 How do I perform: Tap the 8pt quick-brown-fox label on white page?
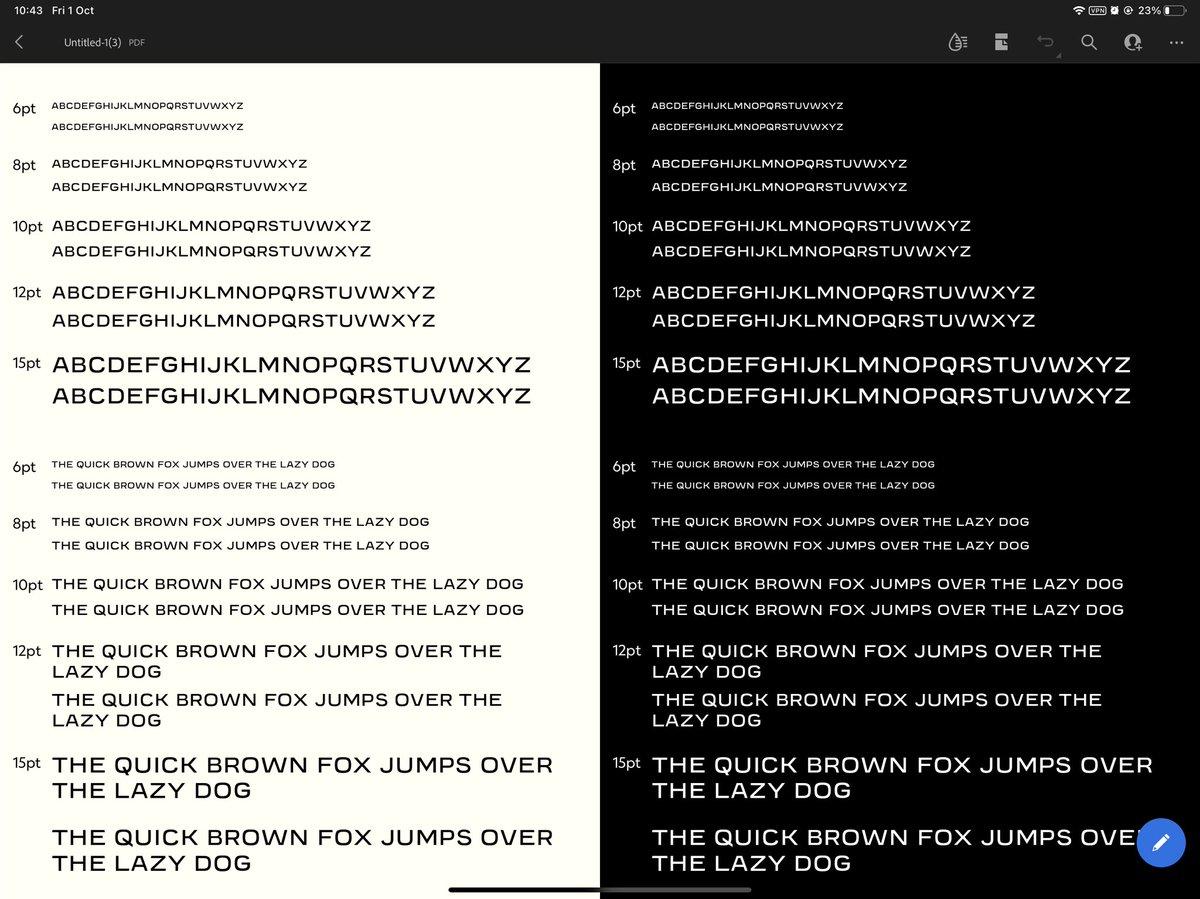tap(24, 523)
